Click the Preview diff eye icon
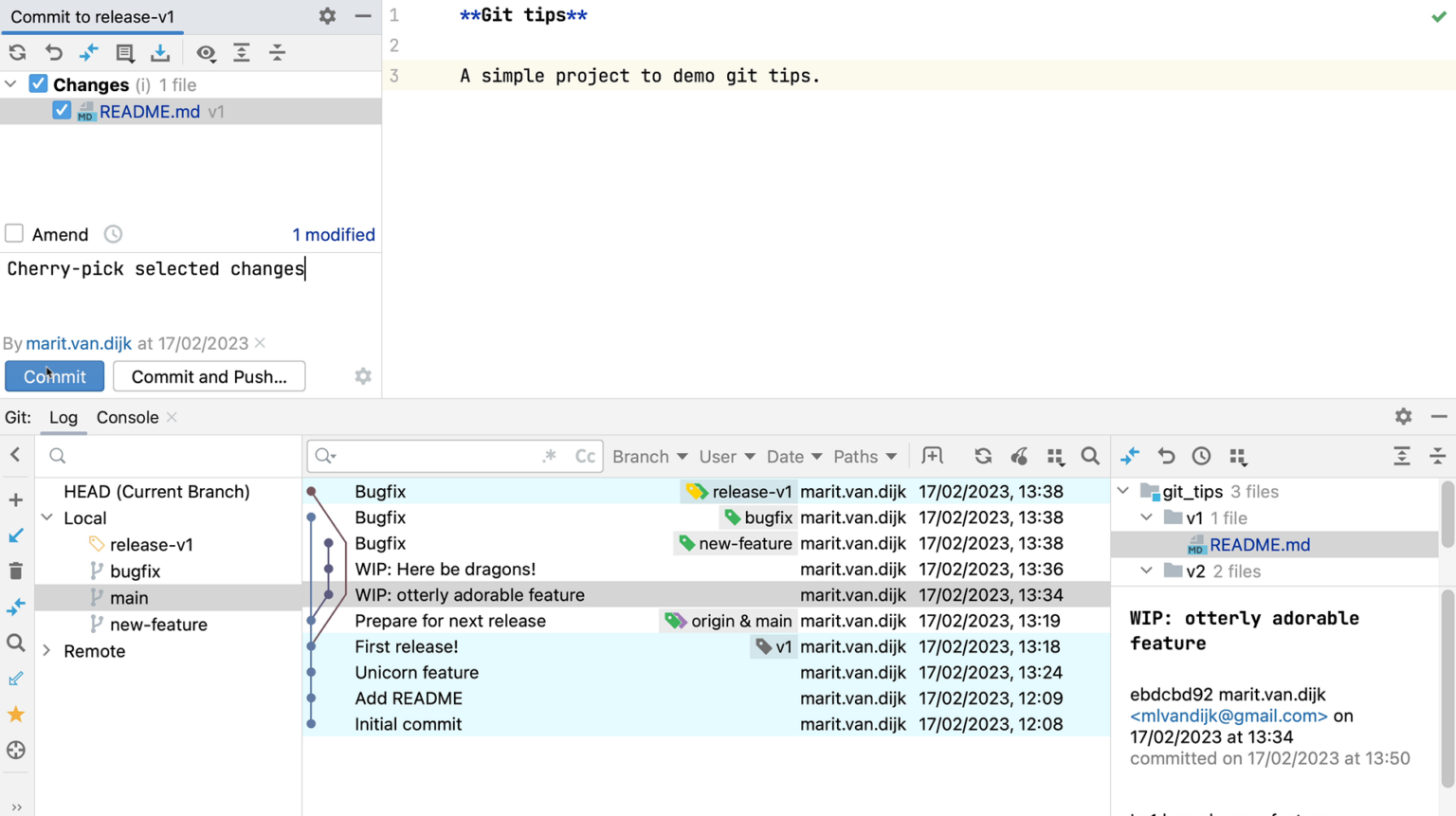This screenshot has width=1456, height=816. (206, 53)
